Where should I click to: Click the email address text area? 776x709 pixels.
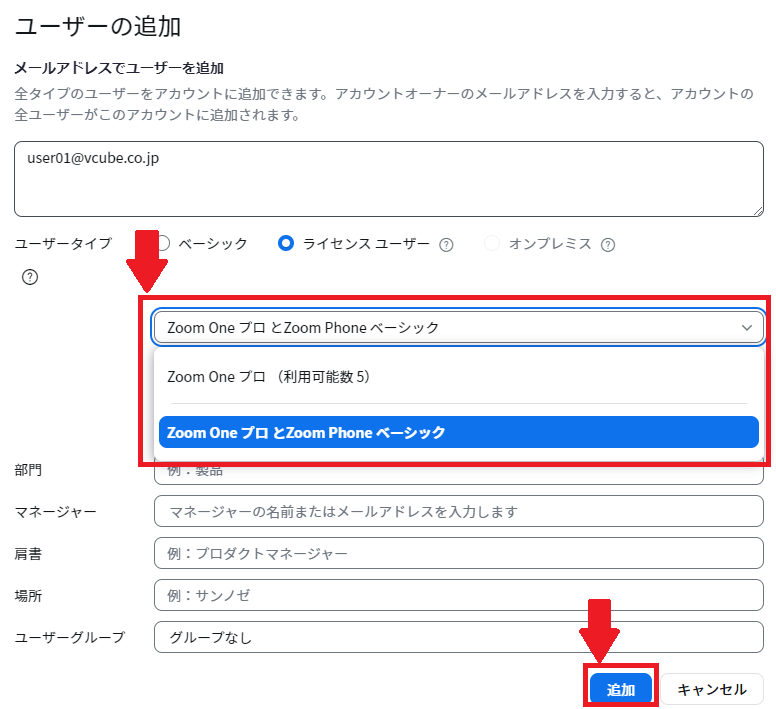[x=388, y=179]
